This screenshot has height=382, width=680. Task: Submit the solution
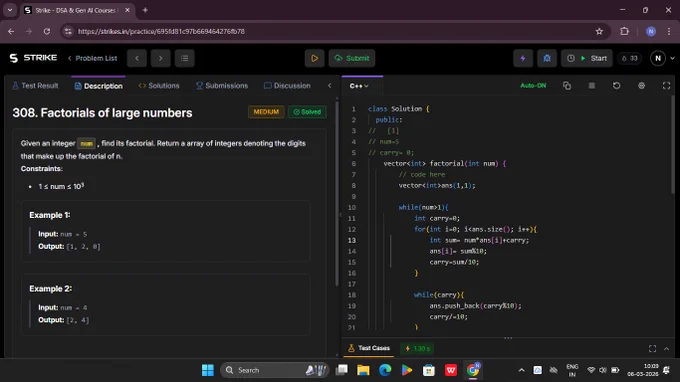[352, 58]
